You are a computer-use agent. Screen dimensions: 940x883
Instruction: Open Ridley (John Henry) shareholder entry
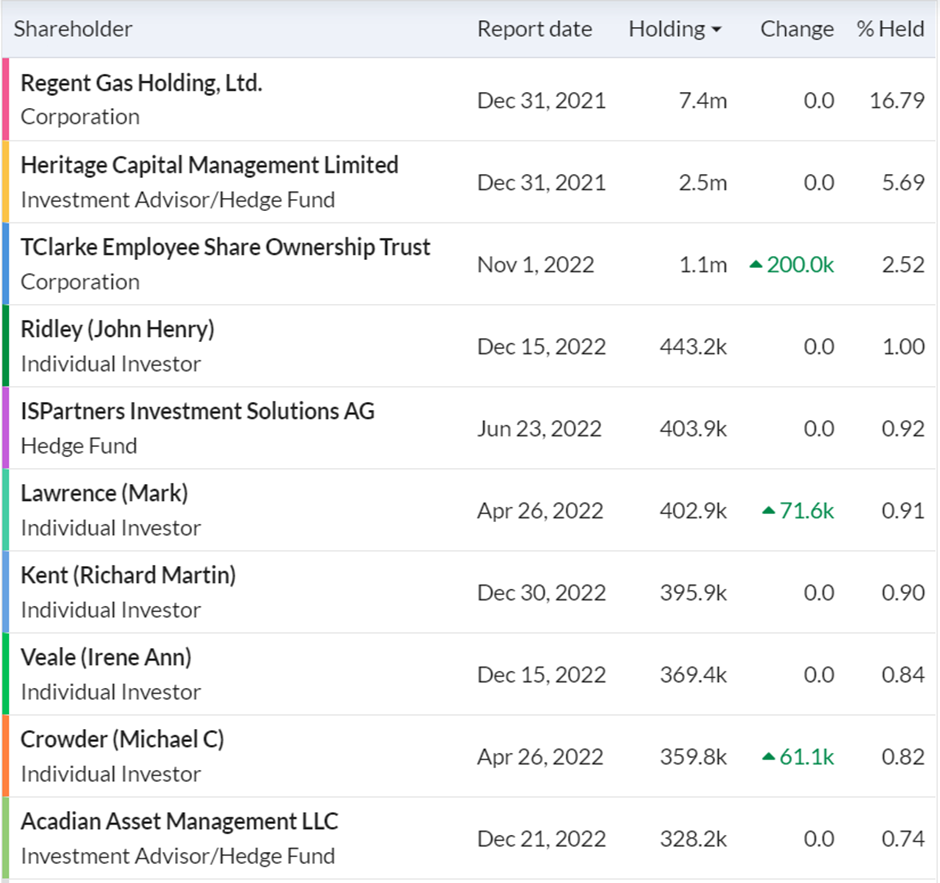118,329
